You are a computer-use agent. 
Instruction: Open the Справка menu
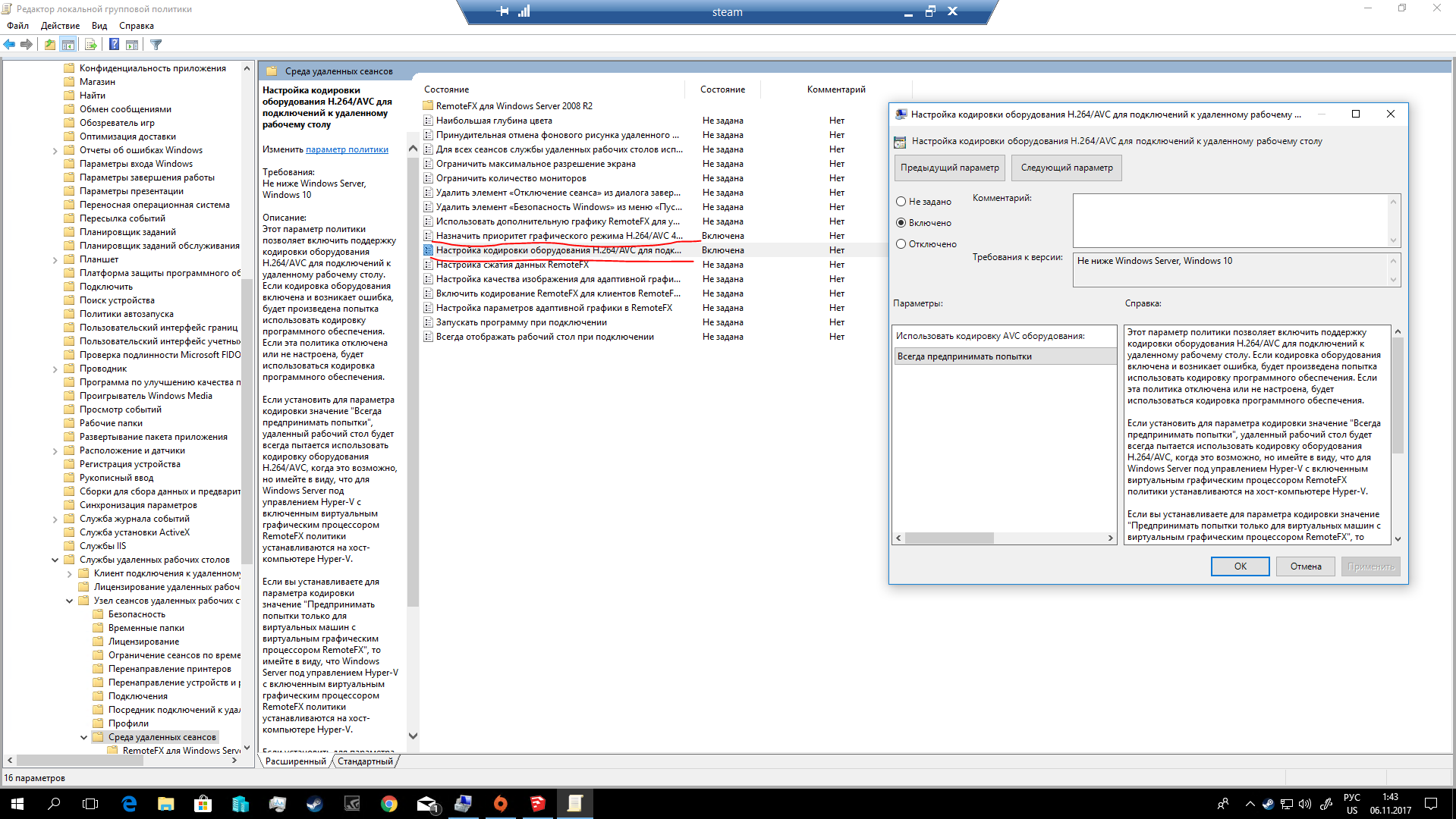137,26
